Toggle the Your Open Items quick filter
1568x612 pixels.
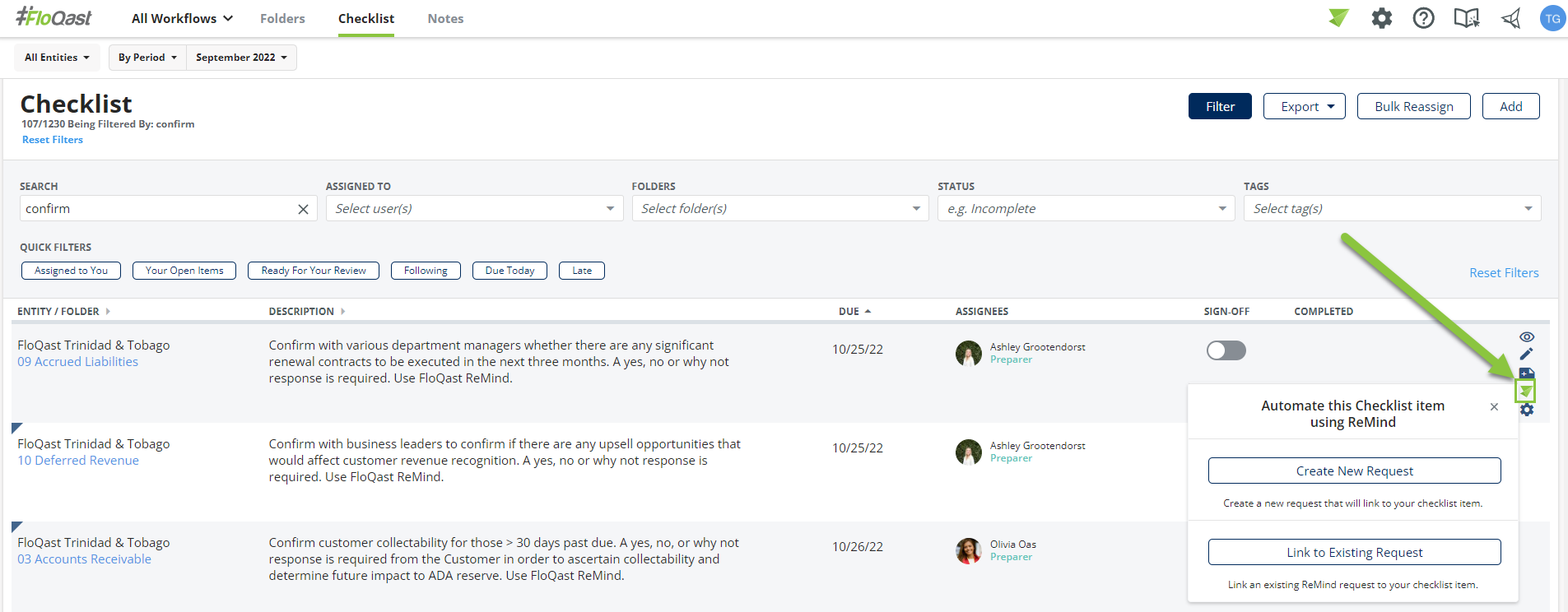pos(184,271)
